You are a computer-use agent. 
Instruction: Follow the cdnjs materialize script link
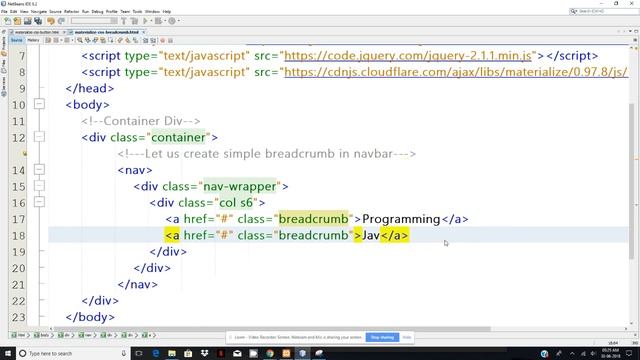[456, 72]
